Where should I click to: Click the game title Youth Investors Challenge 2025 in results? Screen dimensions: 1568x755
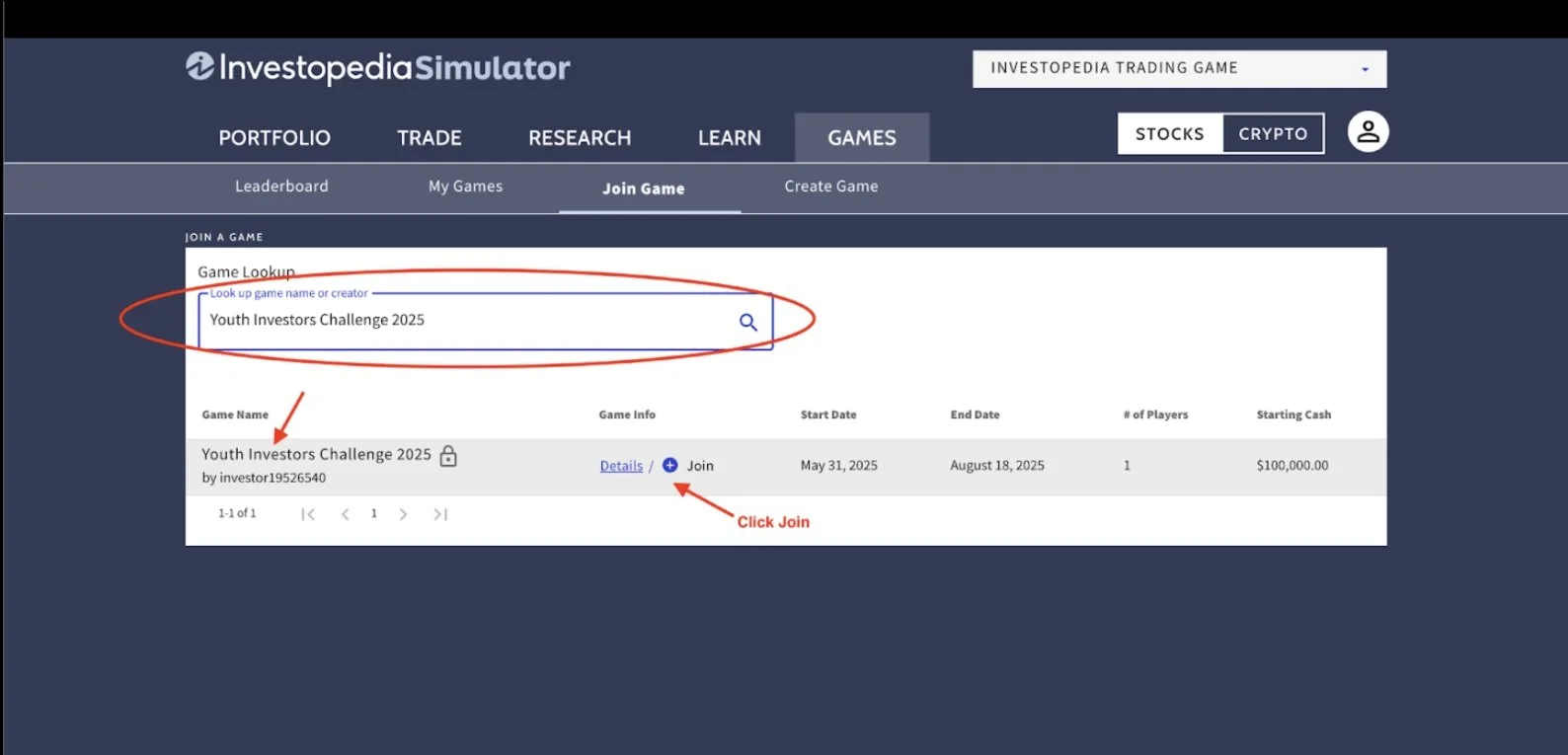tap(316, 454)
